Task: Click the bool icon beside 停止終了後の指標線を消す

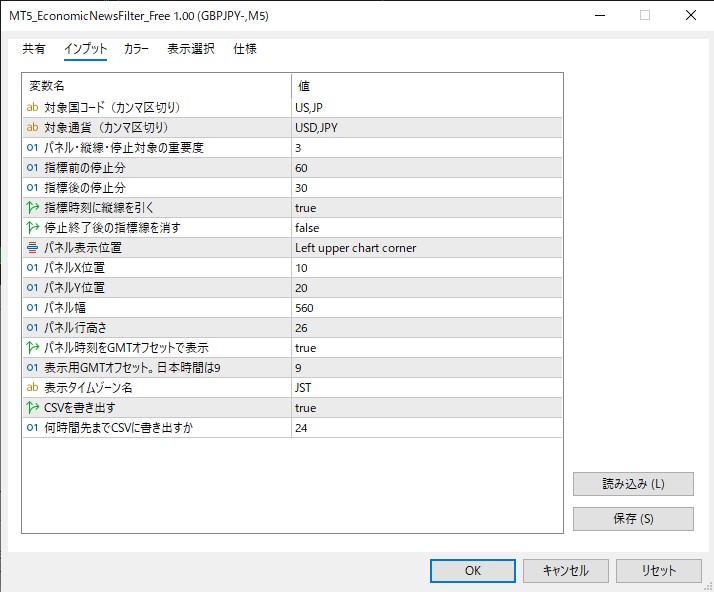Action: 33,227
